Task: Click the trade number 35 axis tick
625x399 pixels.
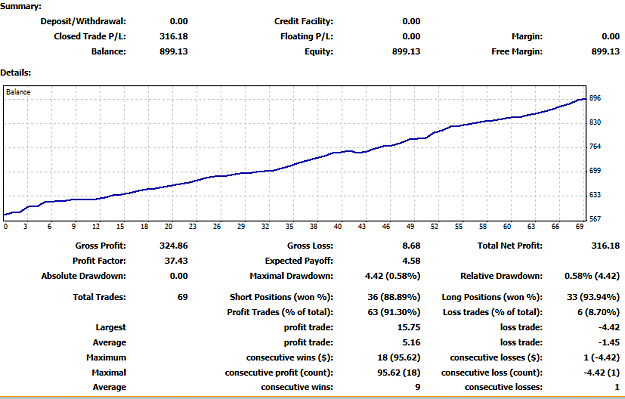Action: click(289, 226)
